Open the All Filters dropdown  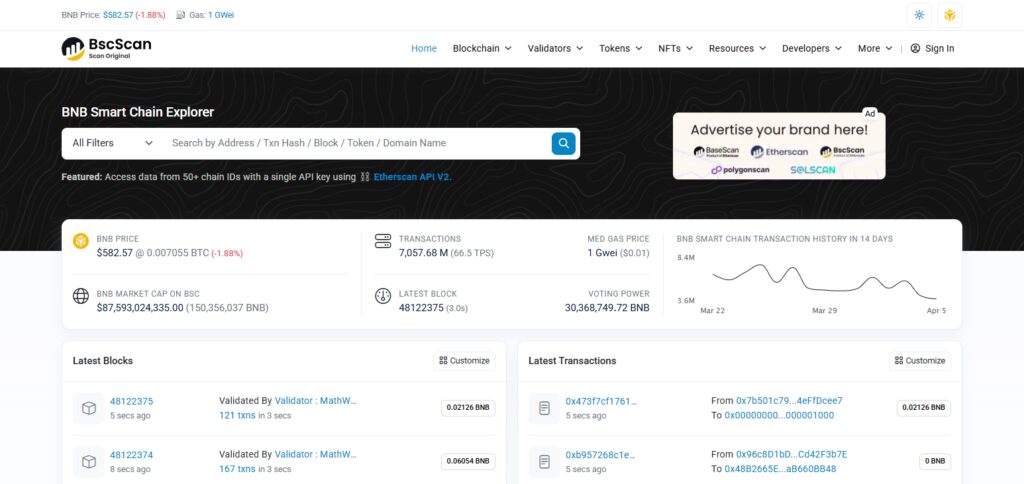click(x=112, y=143)
